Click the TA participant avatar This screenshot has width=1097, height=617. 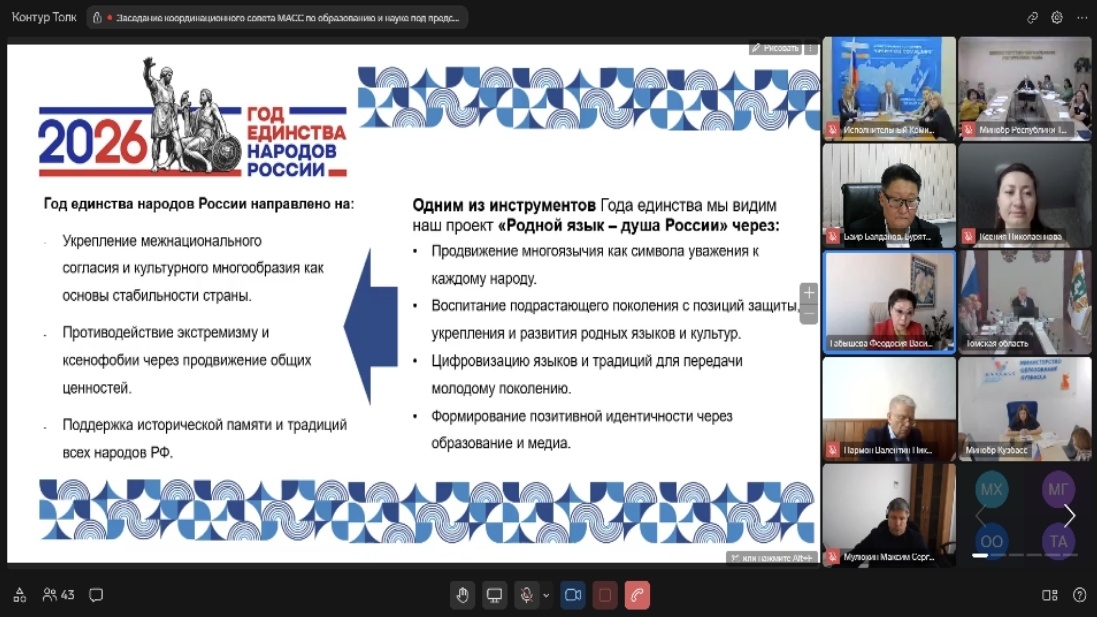point(1058,541)
